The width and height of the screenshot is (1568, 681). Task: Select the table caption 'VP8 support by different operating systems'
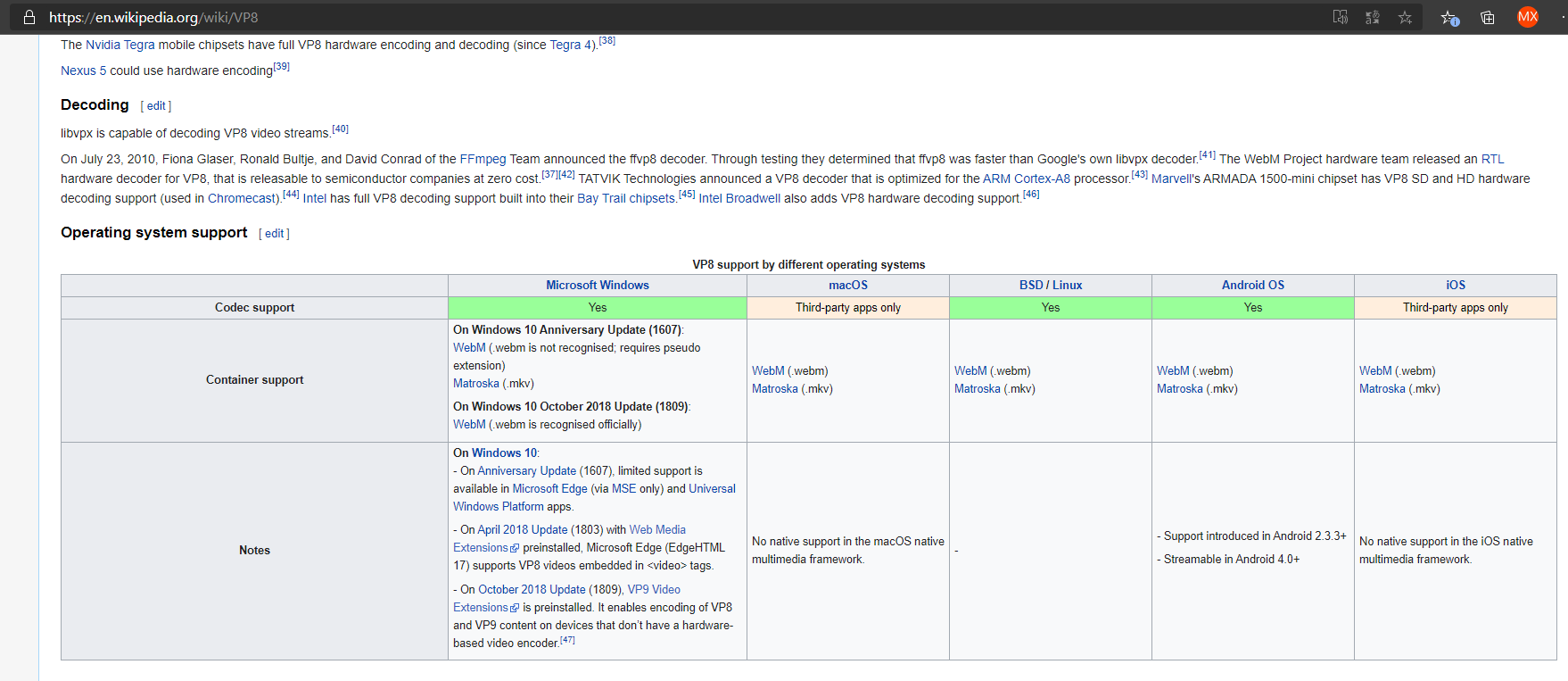coord(809,265)
